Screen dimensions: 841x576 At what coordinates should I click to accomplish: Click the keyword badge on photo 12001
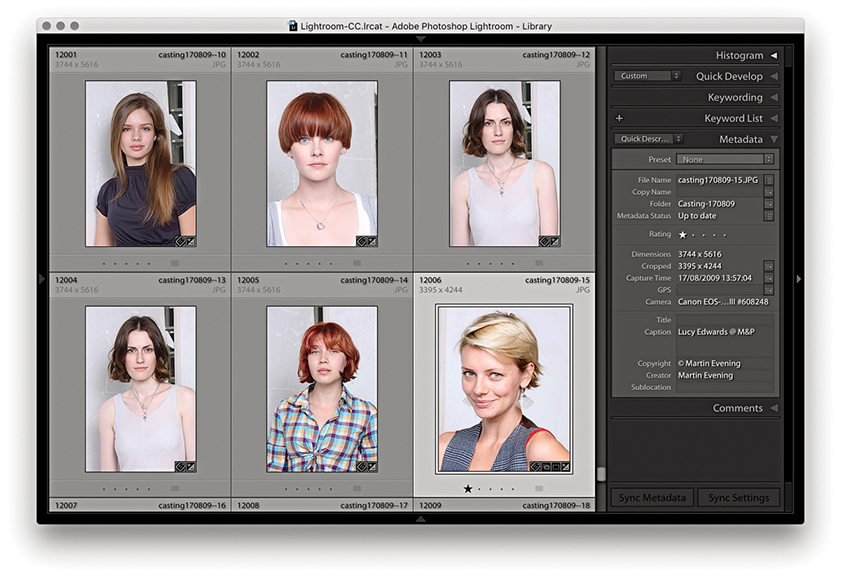coord(179,241)
